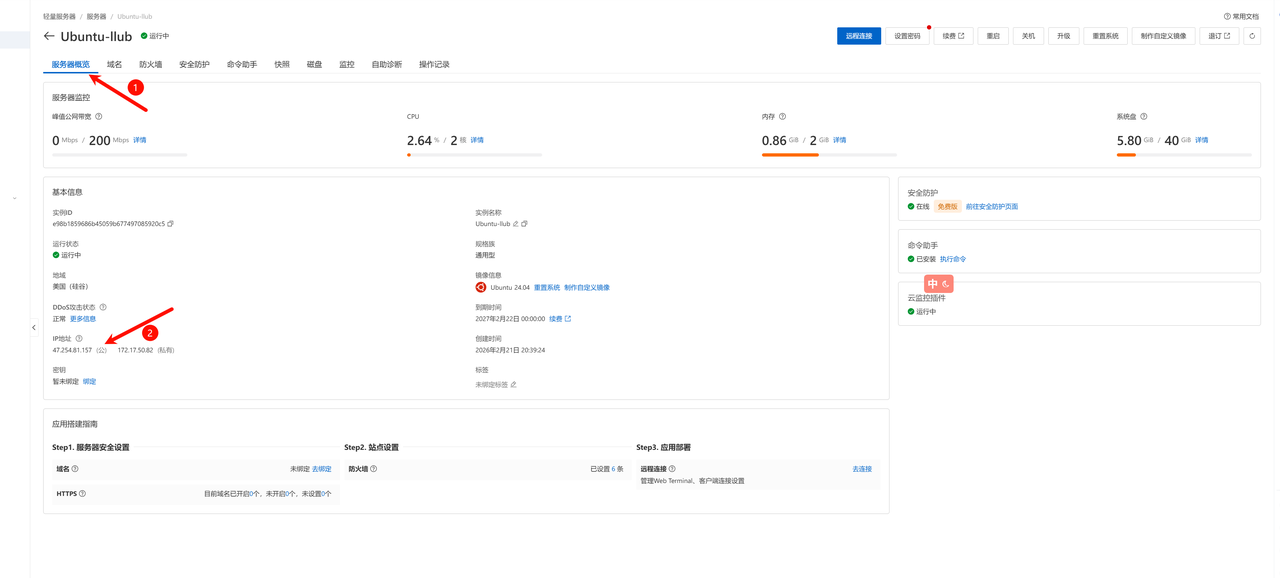Click the 内存 usage progress bar
The image size is (1280, 578).
point(829,155)
